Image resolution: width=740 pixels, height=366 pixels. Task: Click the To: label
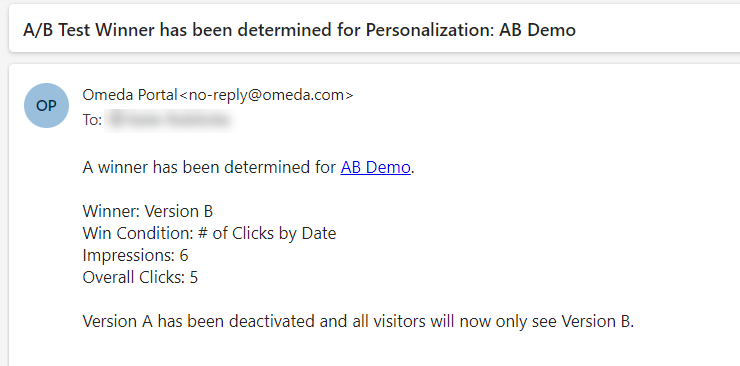(x=92, y=120)
